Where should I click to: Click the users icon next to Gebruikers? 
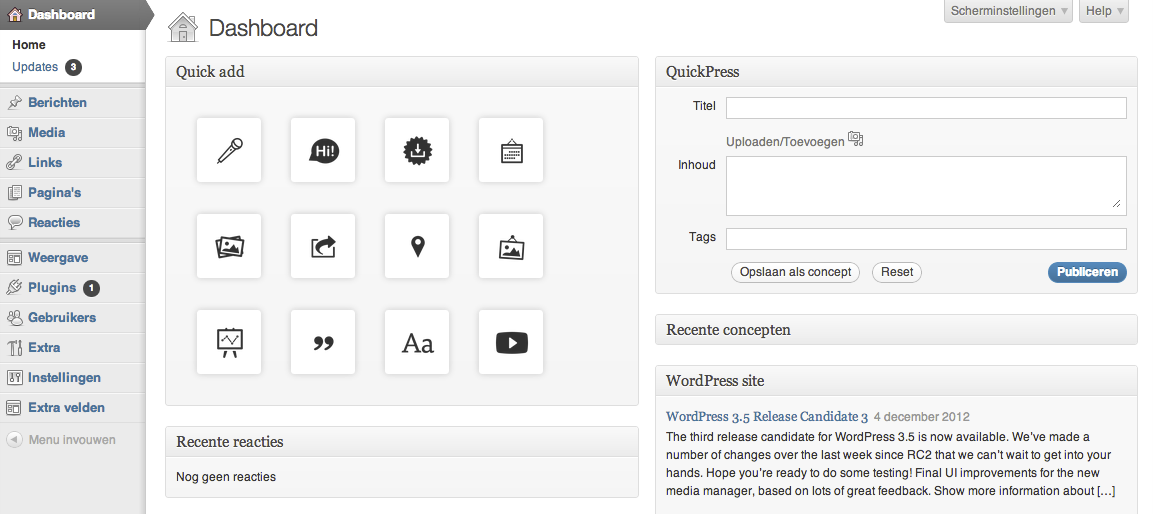pyautogui.click(x=15, y=318)
